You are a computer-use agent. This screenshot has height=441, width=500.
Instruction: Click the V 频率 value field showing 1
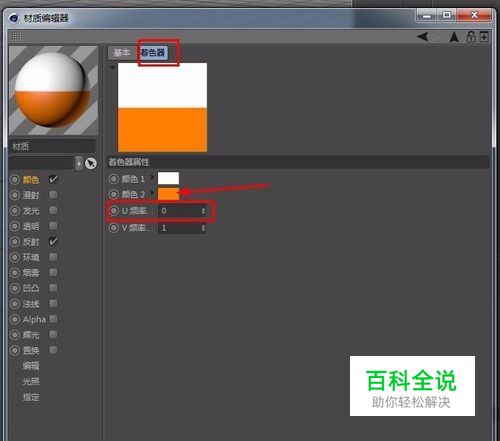[x=182, y=228]
